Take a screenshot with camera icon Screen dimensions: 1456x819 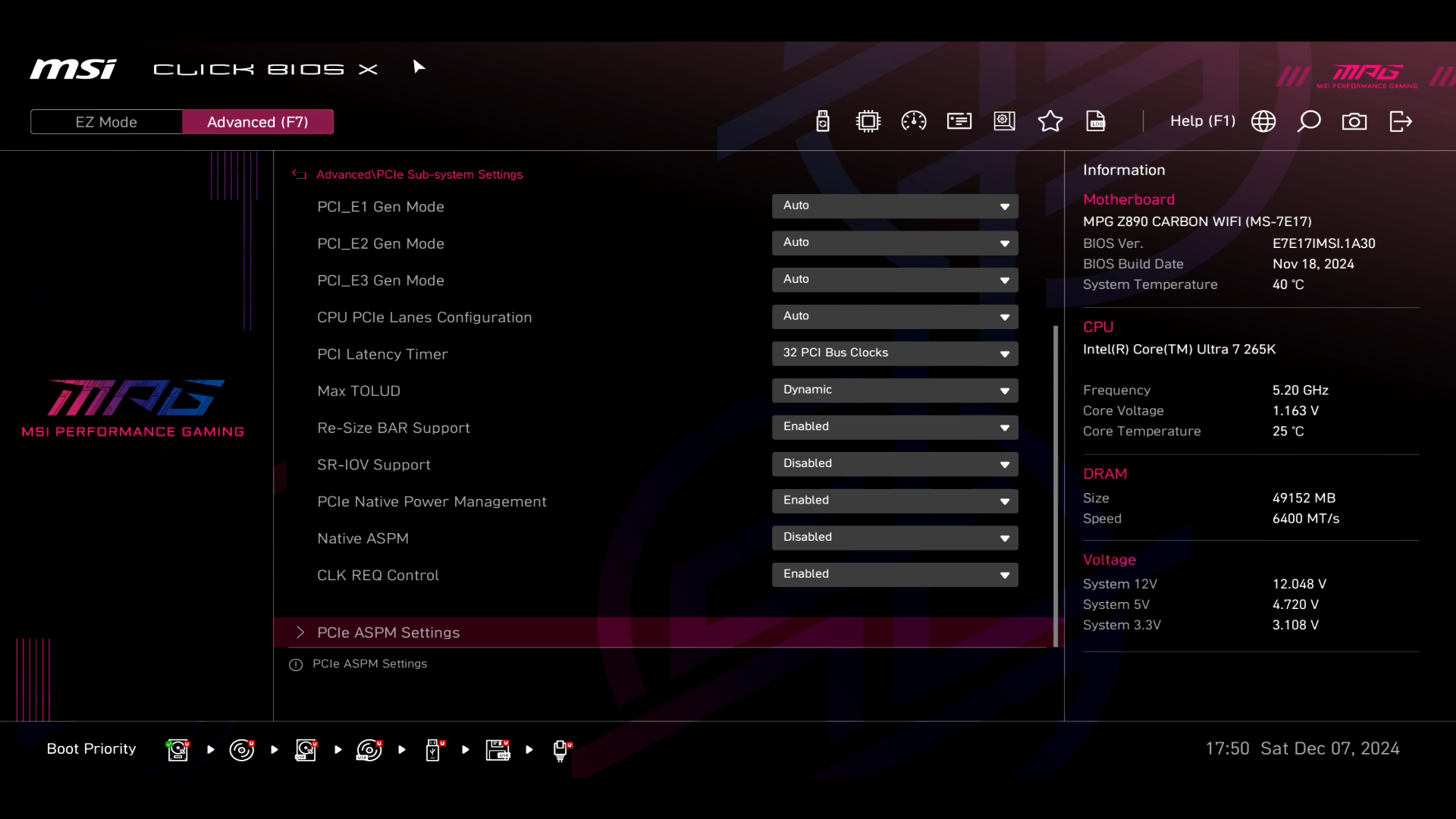point(1354,121)
